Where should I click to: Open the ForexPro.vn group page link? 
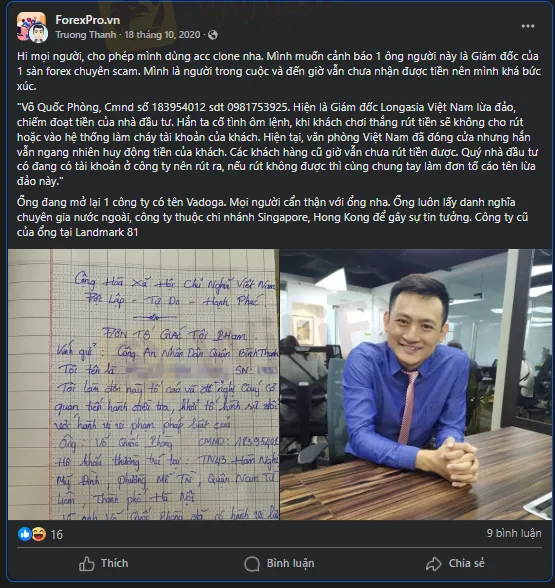click(88, 20)
